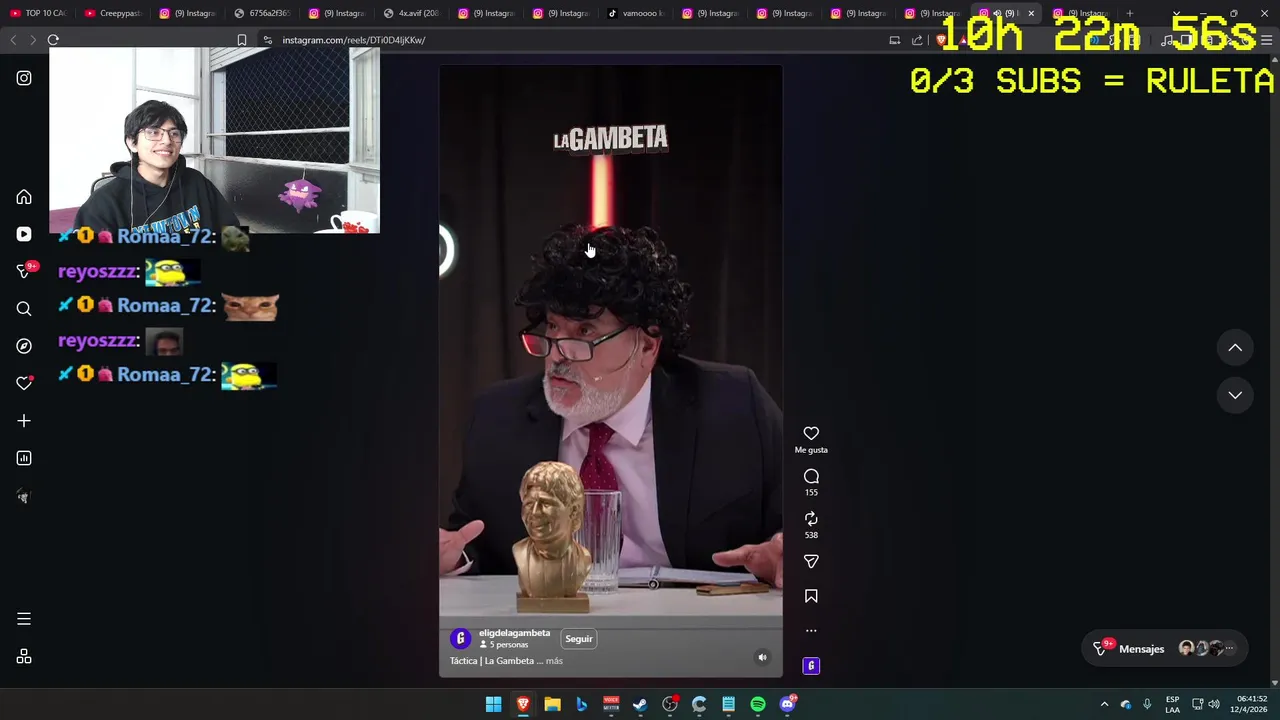Open the dashboard chart icon in the sidebar

[24, 458]
